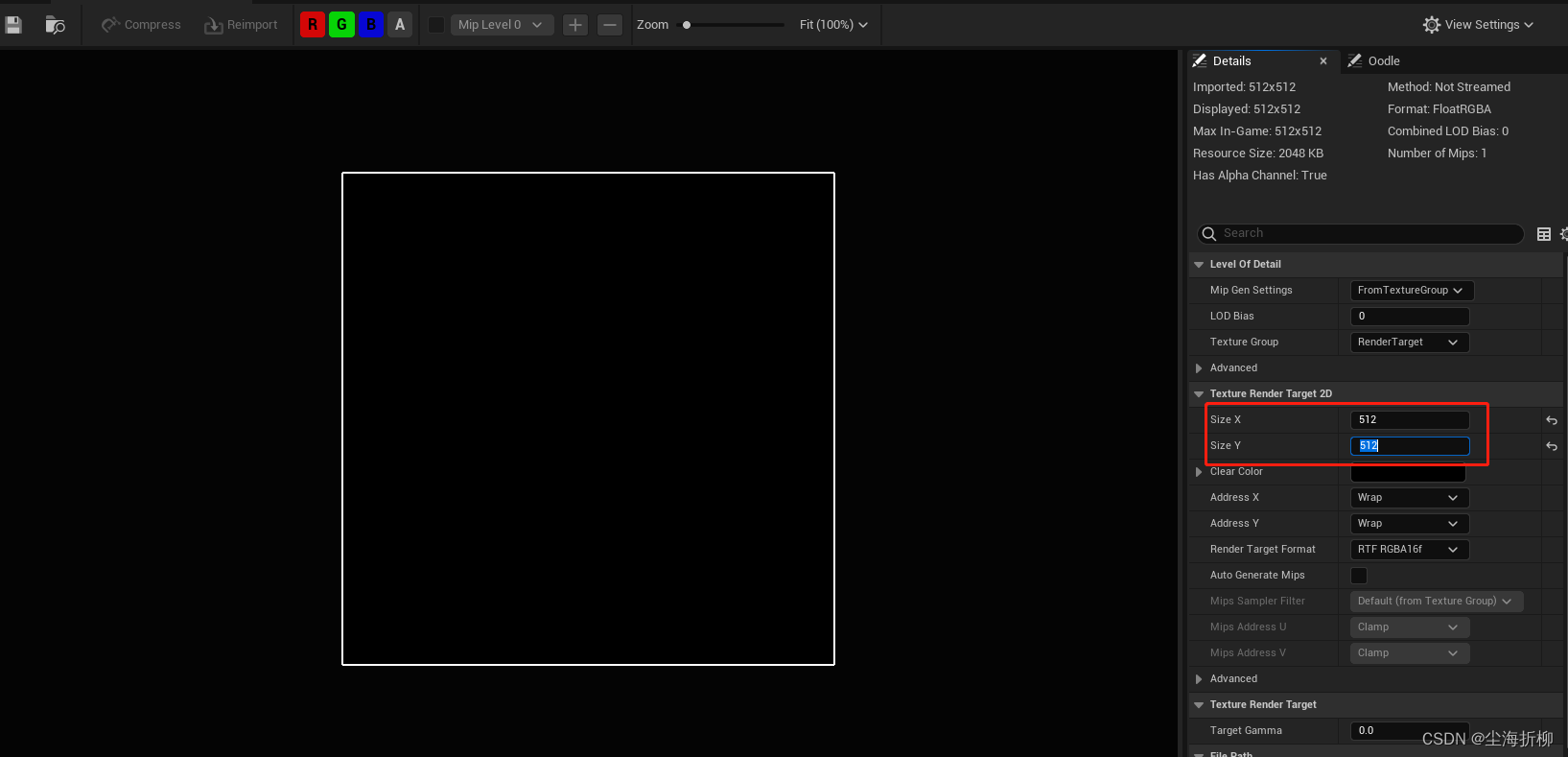Open the Mip Level 0 dropdown
The height and width of the screenshot is (757, 1568).
point(502,25)
